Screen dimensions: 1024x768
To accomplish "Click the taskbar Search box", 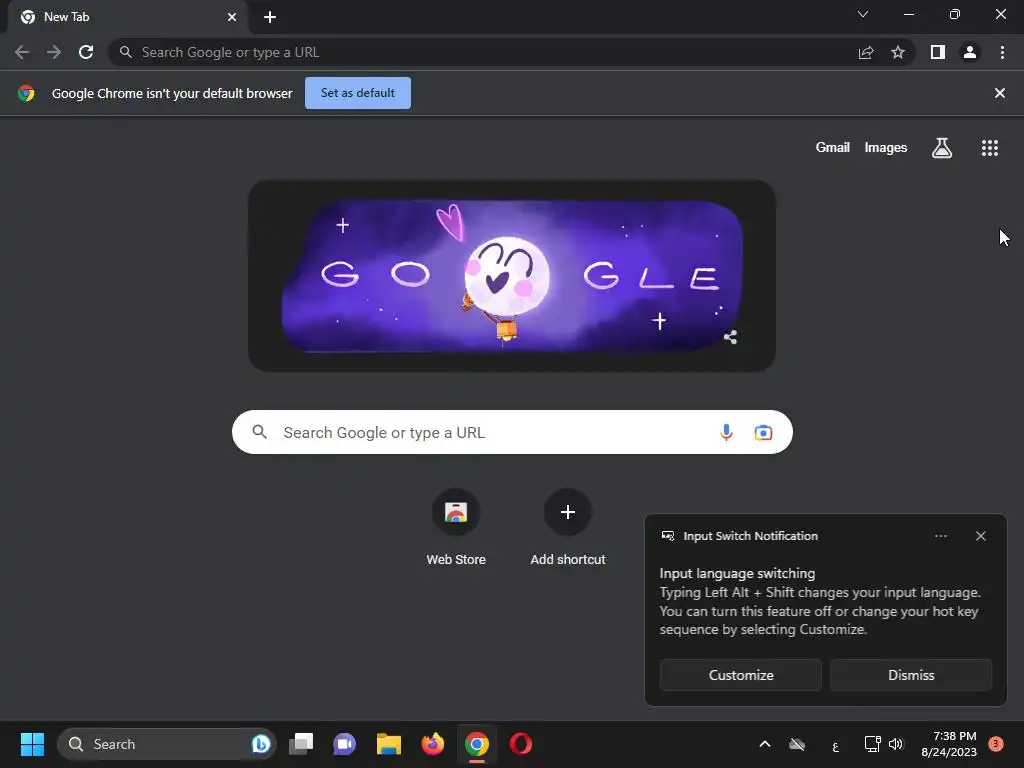I will (x=167, y=744).
